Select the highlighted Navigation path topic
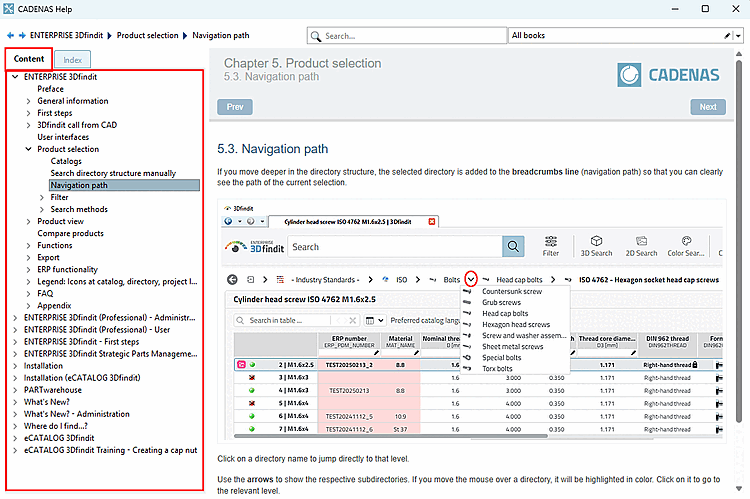Image resolution: width=750 pixels, height=499 pixels. [124, 185]
